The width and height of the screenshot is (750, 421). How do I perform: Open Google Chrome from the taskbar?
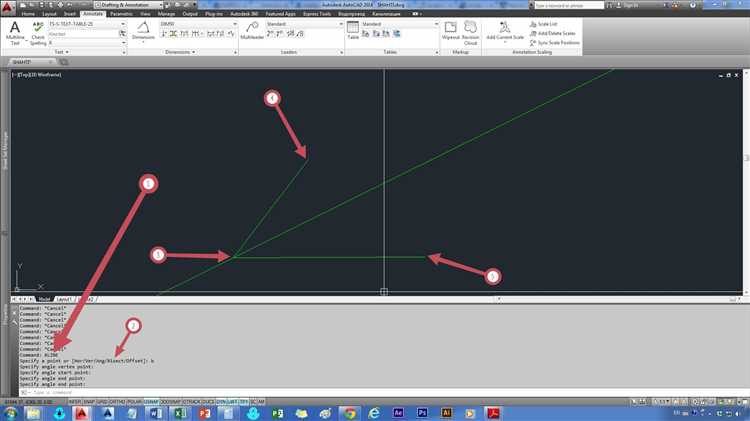(x=349, y=413)
